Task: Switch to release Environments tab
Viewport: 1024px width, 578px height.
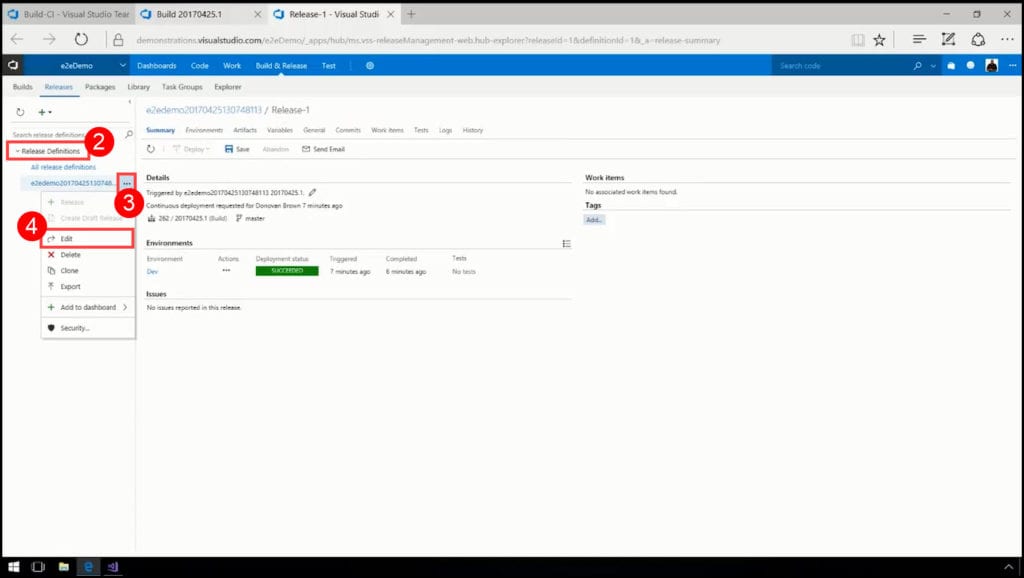Action: [204, 131]
